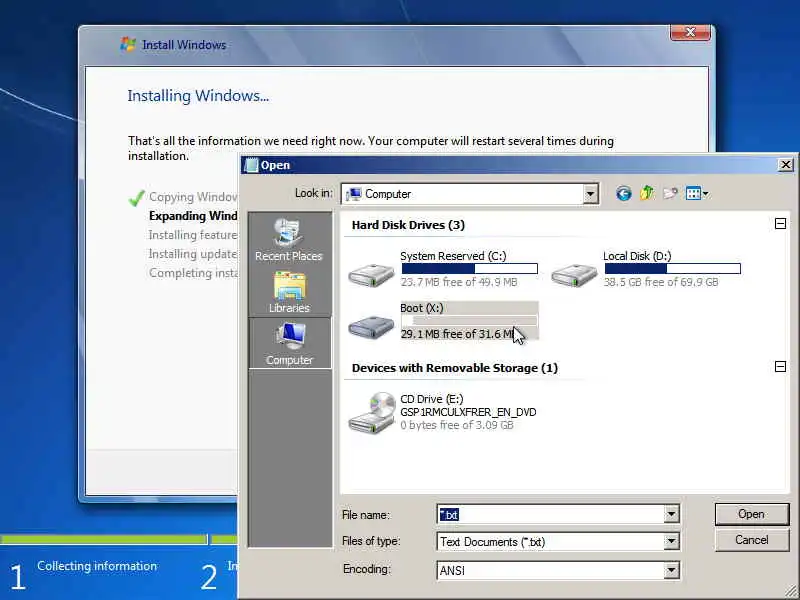The height and width of the screenshot is (600, 800).
Task: Click 'Installing Windows...' heading in installer
Action: 198,96
